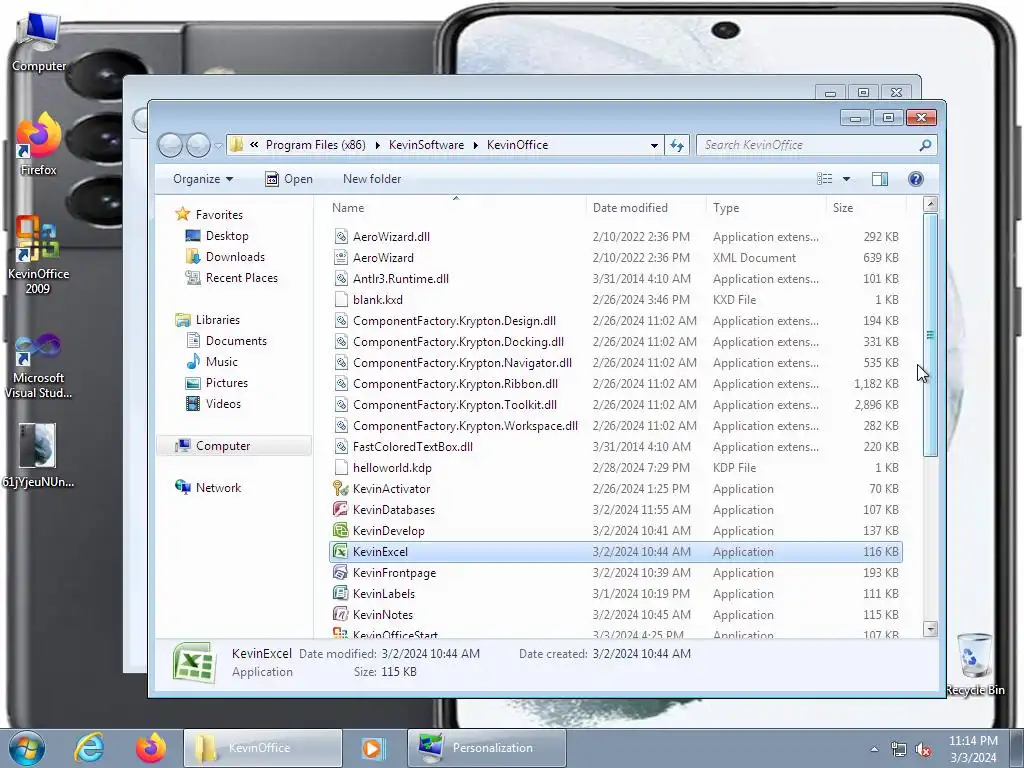Launch Internet Explorer from taskbar
The image size is (1024, 768).
click(x=89, y=748)
